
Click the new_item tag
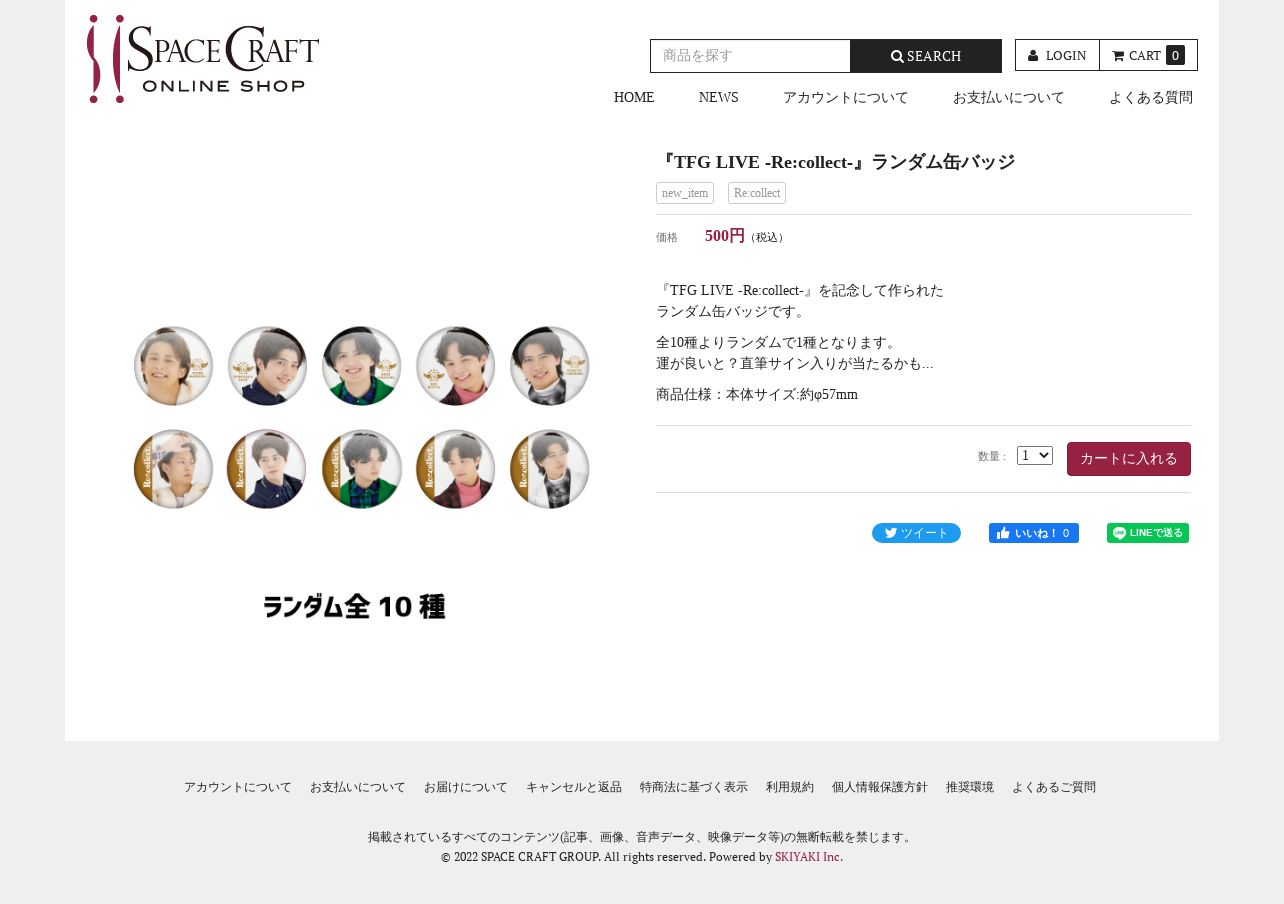(685, 193)
